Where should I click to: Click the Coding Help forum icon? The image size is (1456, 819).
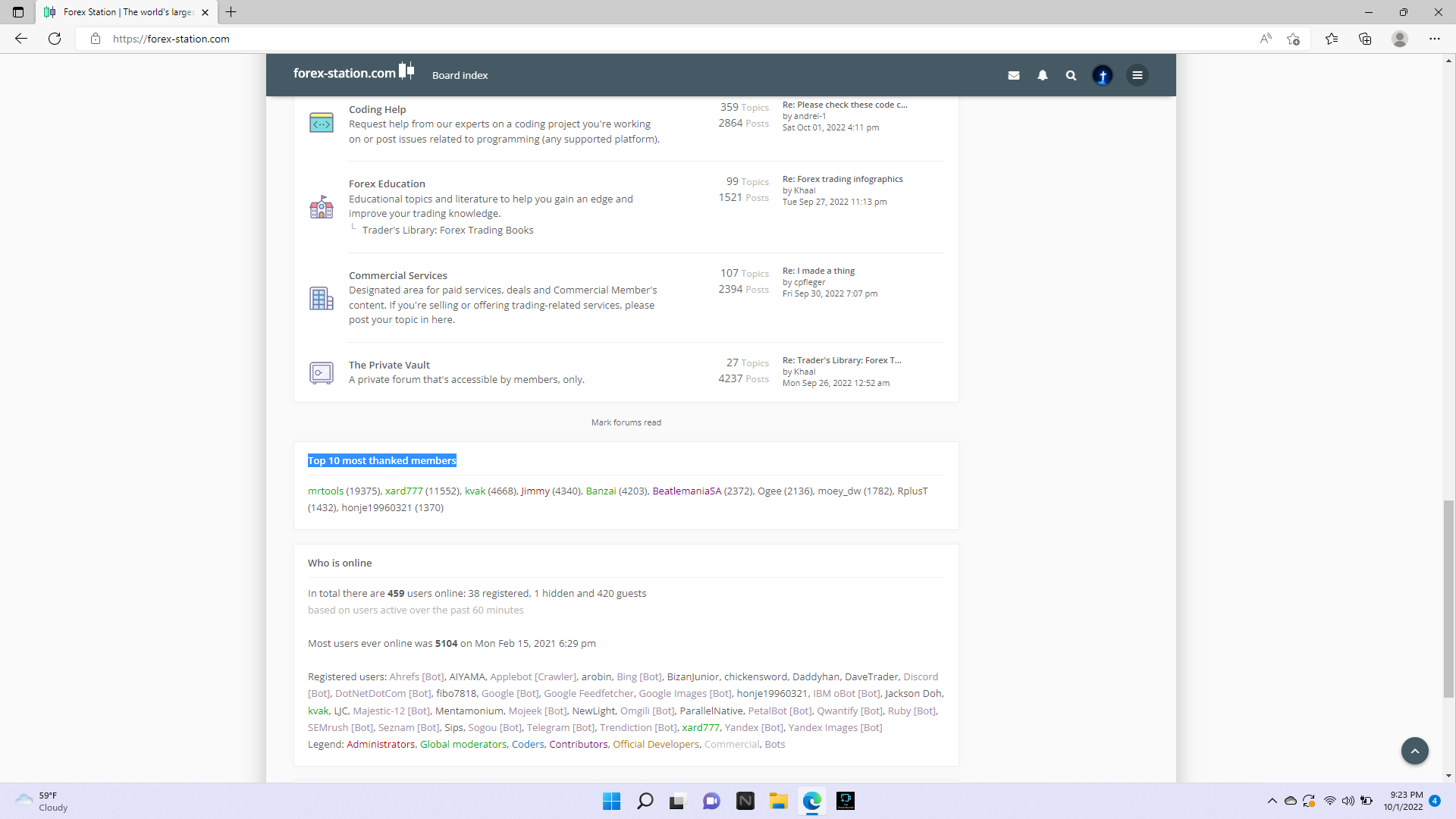322,123
